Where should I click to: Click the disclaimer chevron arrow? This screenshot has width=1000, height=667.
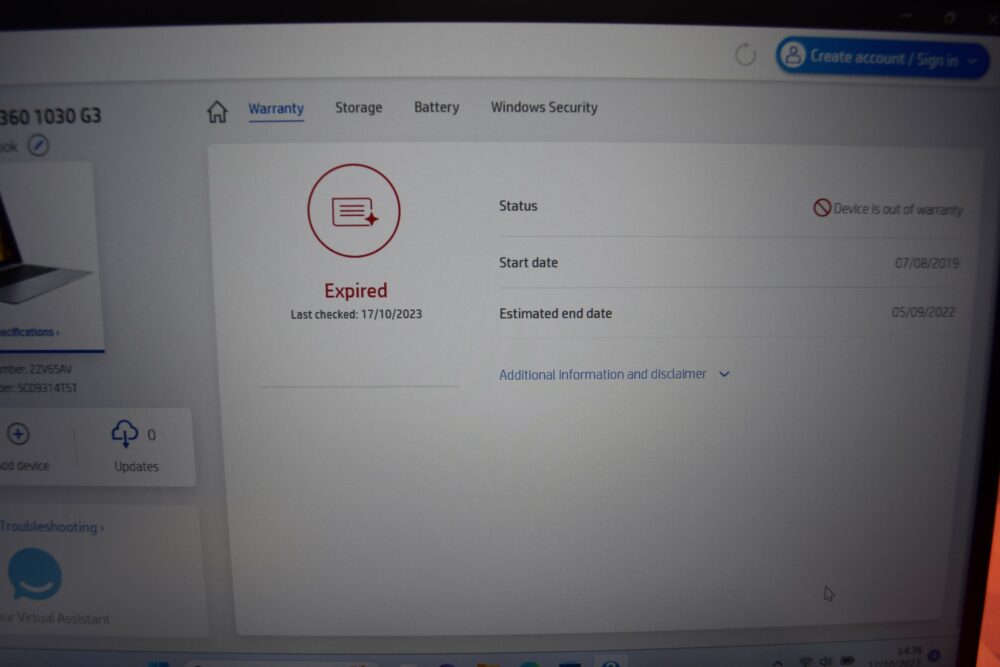(x=724, y=374)
